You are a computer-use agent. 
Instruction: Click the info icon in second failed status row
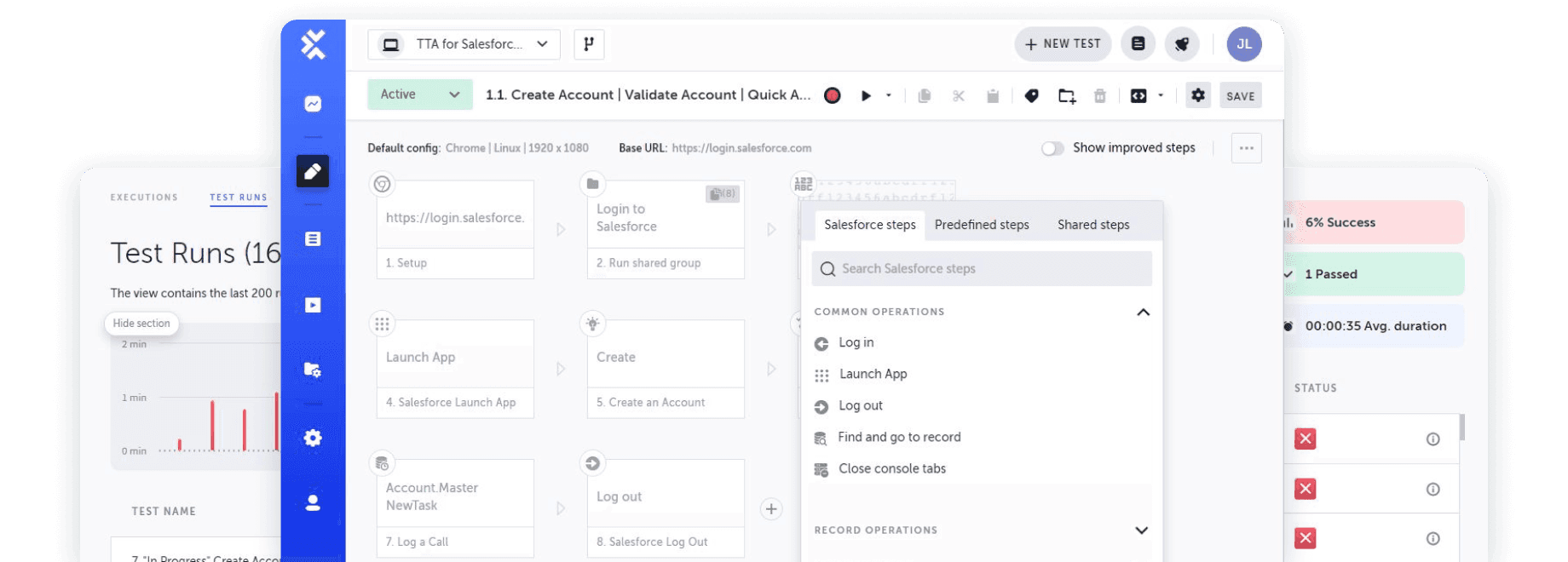[1433, 490]
